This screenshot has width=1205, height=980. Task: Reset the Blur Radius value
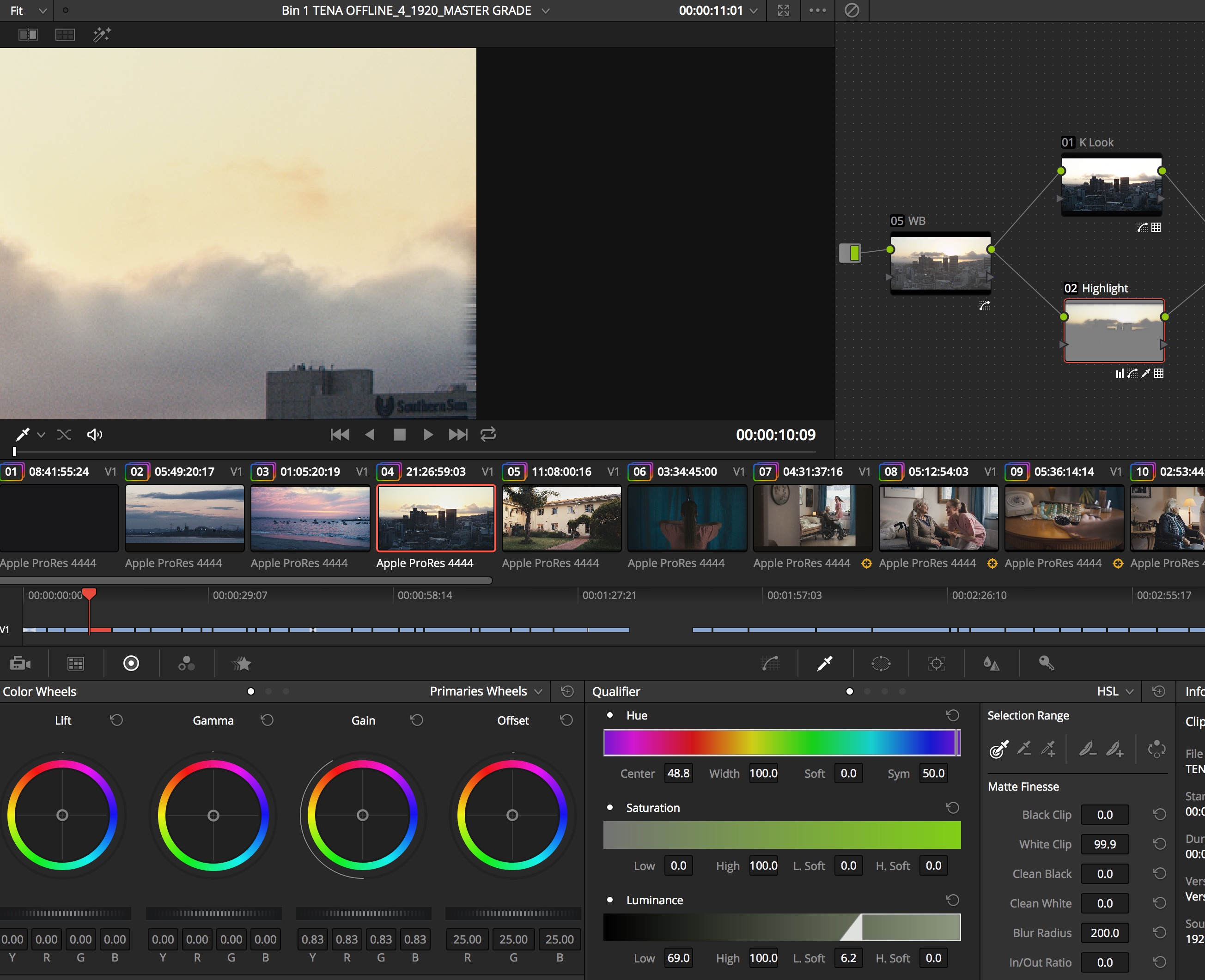click(x=1159, y=932)
